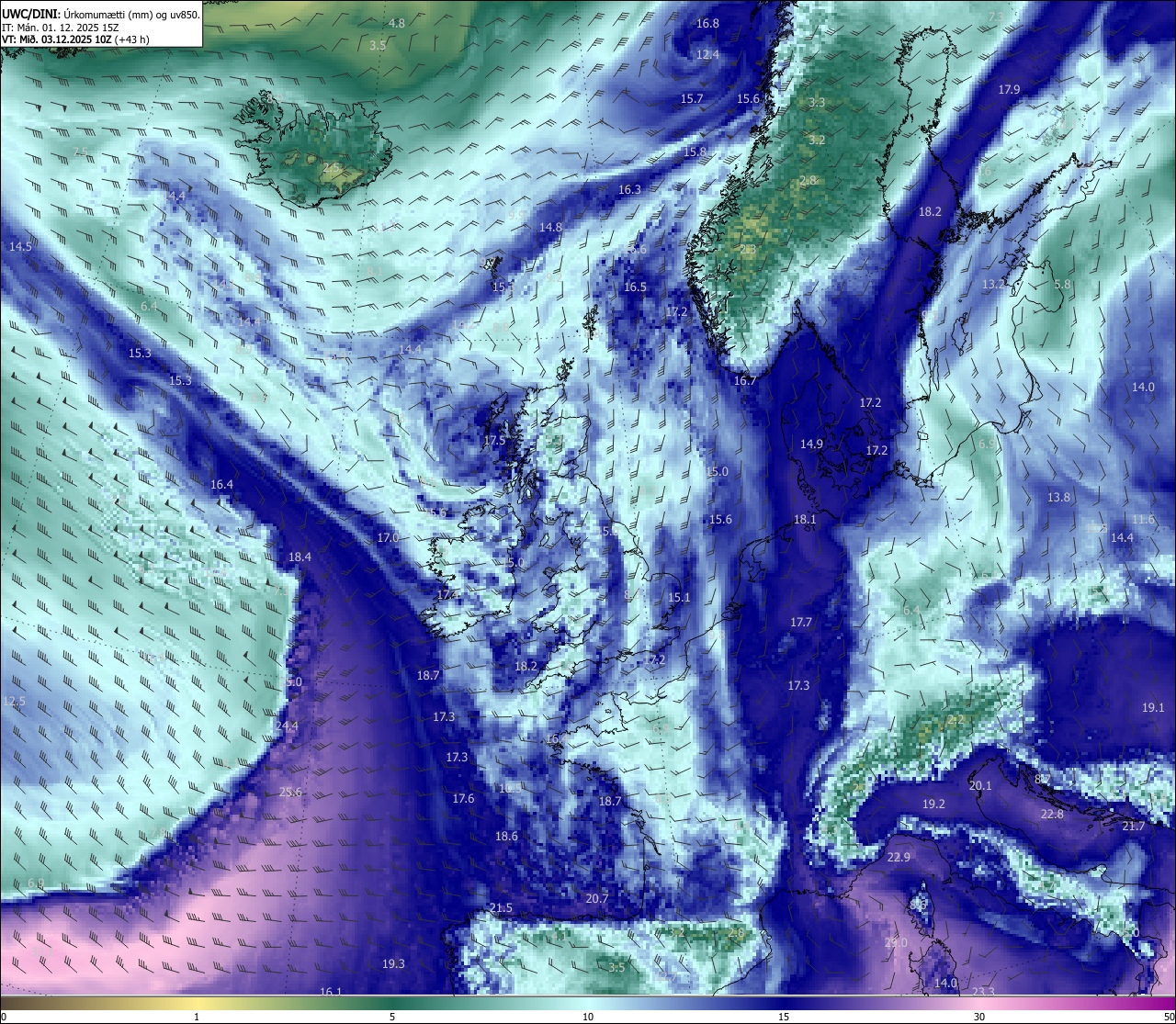The height and width of the screenshot is (1024, 1176).
Task: Click the 21.7 value label
Action: click(1134, 827)
